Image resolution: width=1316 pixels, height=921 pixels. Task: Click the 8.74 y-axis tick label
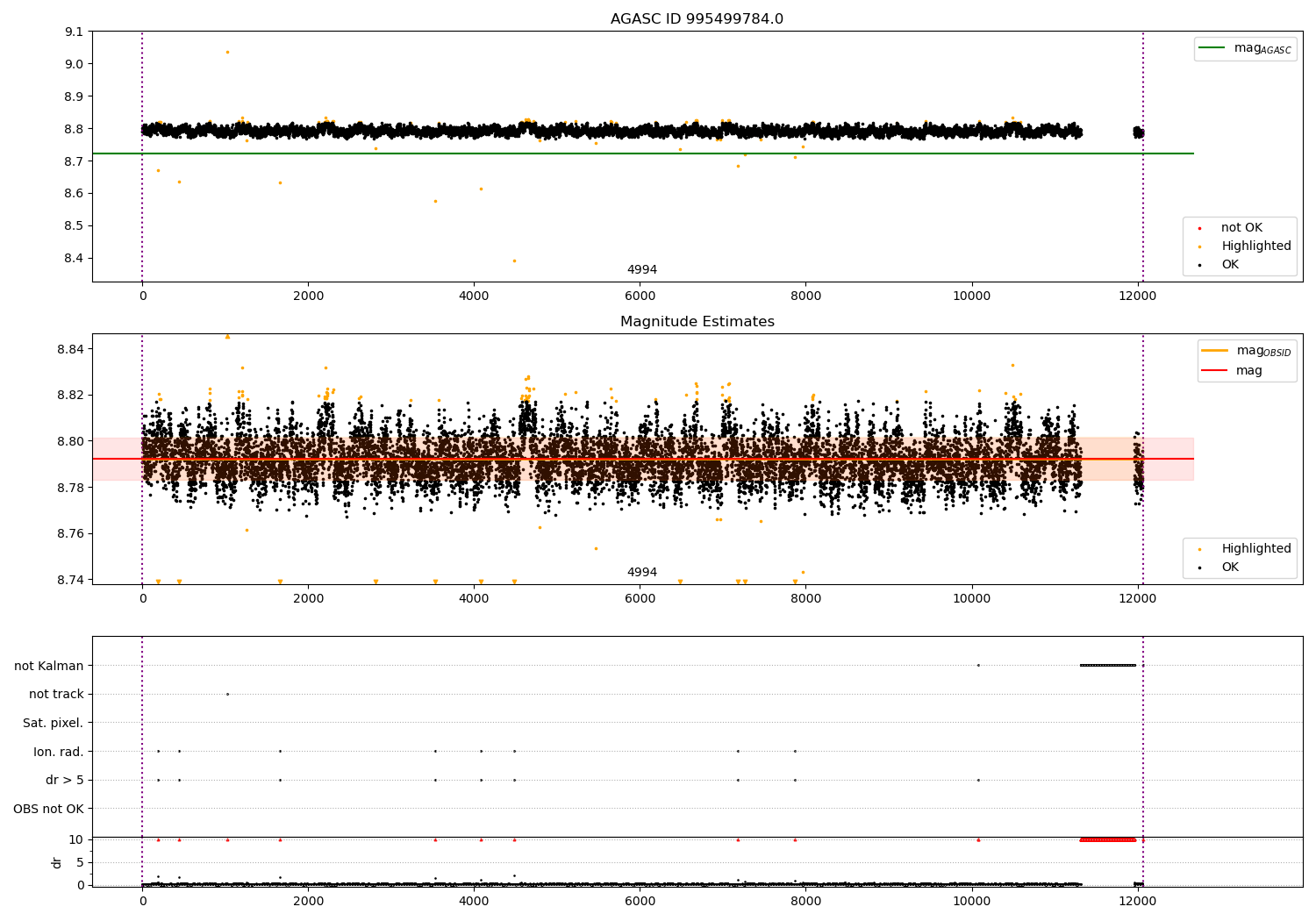point(71,580)
